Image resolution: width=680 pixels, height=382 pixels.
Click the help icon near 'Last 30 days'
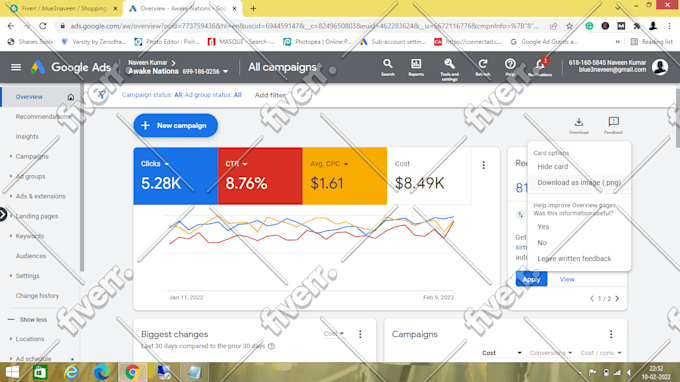(271, 346)
